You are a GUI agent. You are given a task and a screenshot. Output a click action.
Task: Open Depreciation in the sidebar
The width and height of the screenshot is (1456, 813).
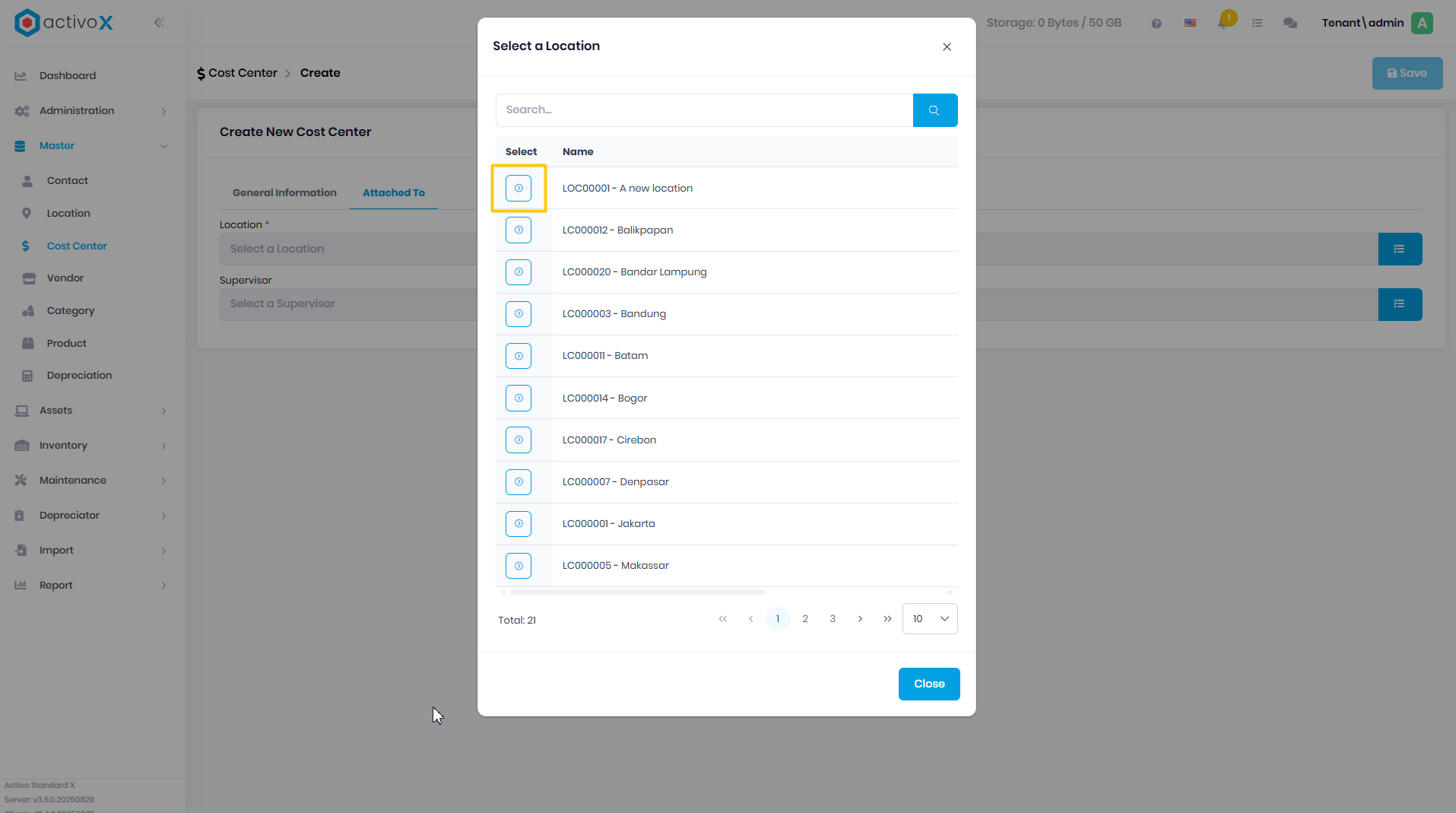(79, 376)
